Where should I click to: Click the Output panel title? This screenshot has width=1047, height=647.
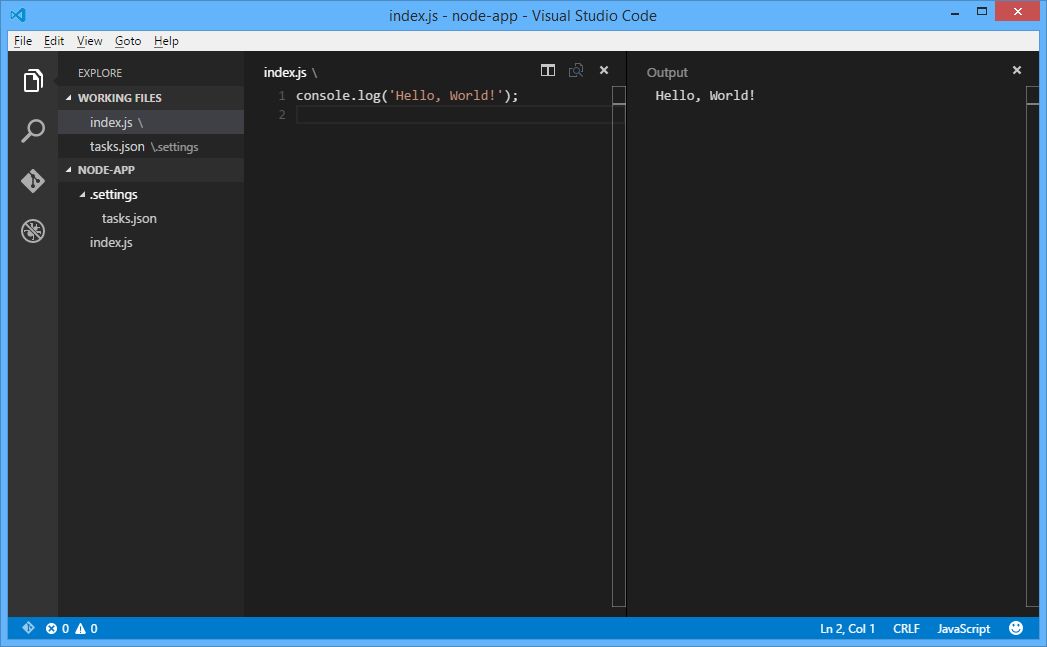coord(666,72)
